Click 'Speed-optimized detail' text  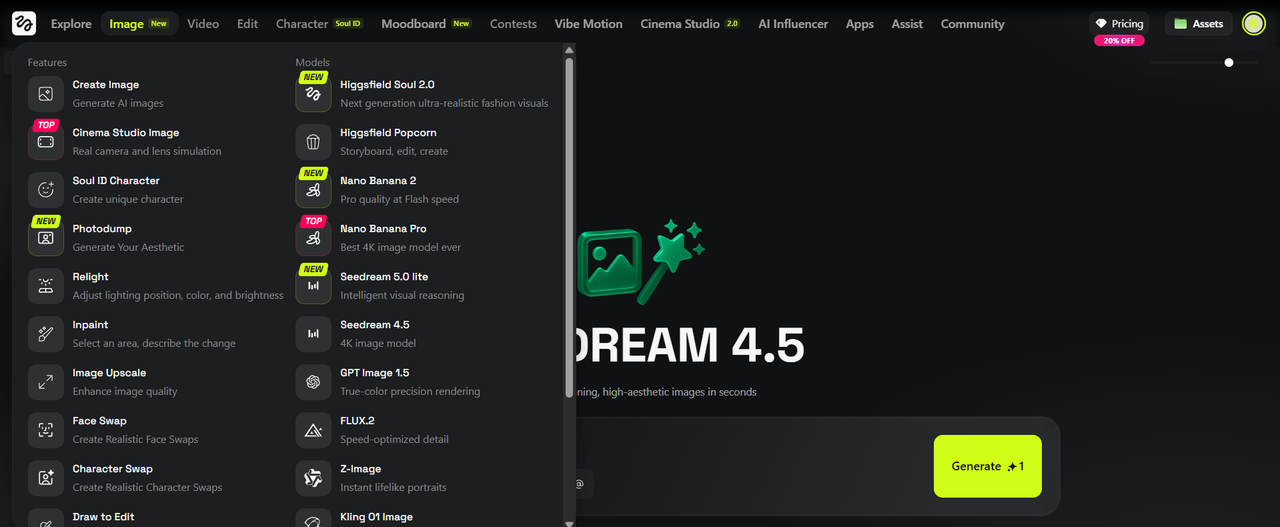coord(394,439)
